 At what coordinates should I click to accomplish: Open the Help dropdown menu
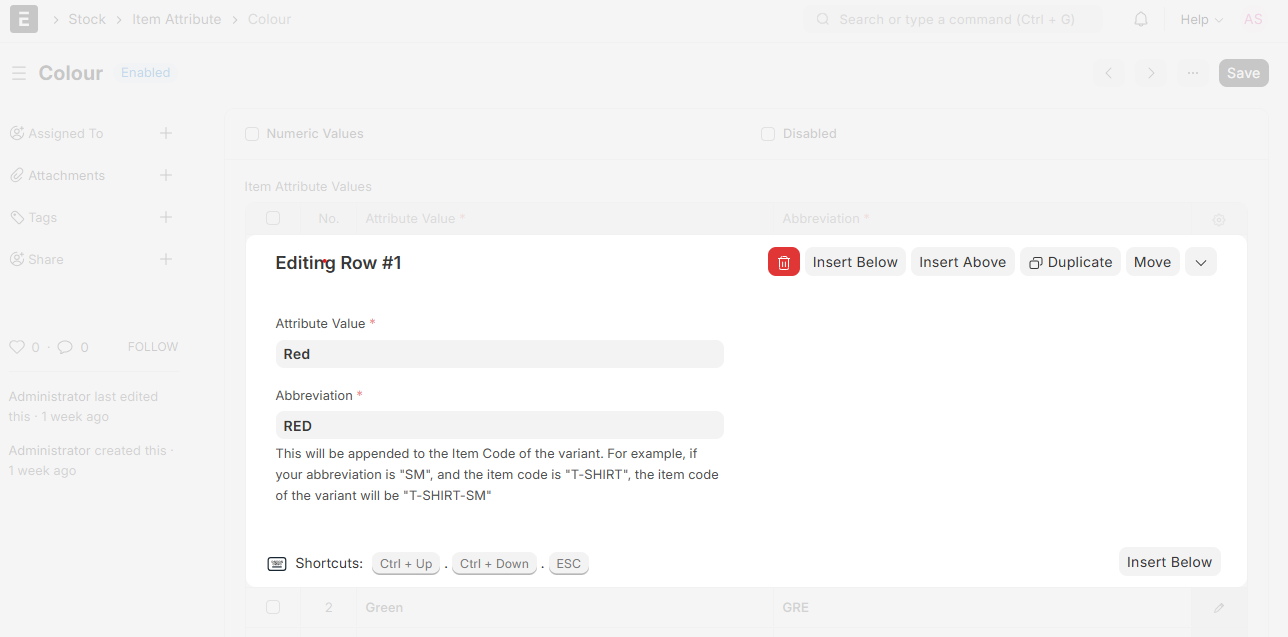pos(1200,19)
